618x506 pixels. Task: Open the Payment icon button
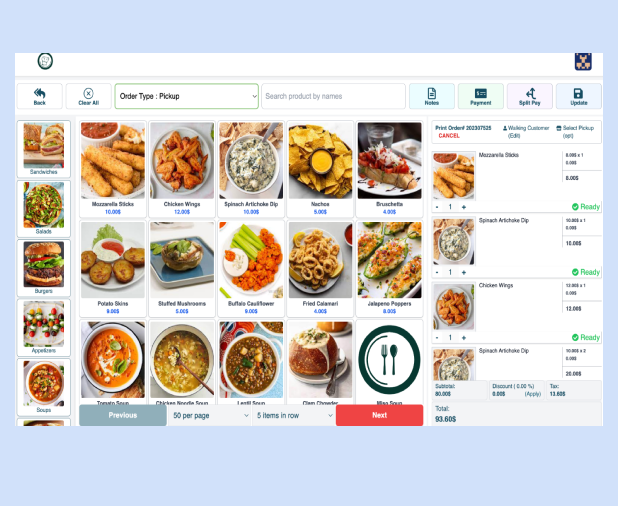(x=480, y=96)
